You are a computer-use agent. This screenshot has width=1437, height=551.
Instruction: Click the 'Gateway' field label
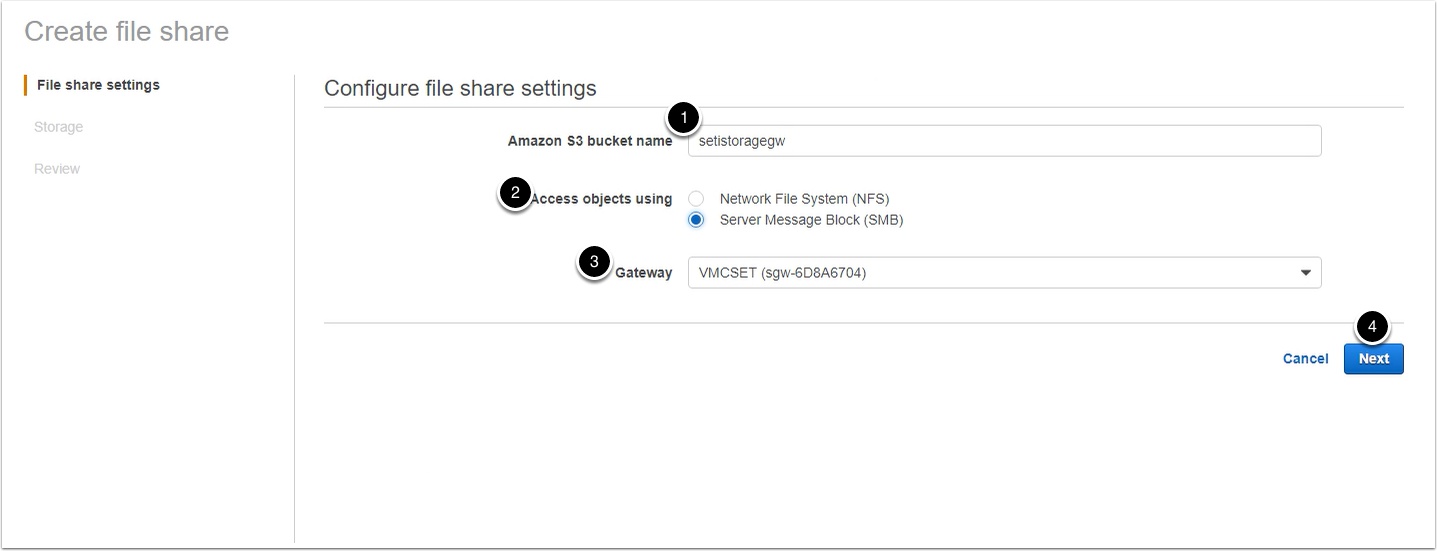click(643, 273)
